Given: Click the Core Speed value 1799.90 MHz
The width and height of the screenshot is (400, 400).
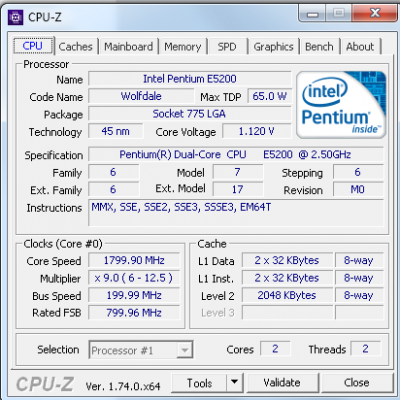Looking at the screenshot, I should [134, 260].
